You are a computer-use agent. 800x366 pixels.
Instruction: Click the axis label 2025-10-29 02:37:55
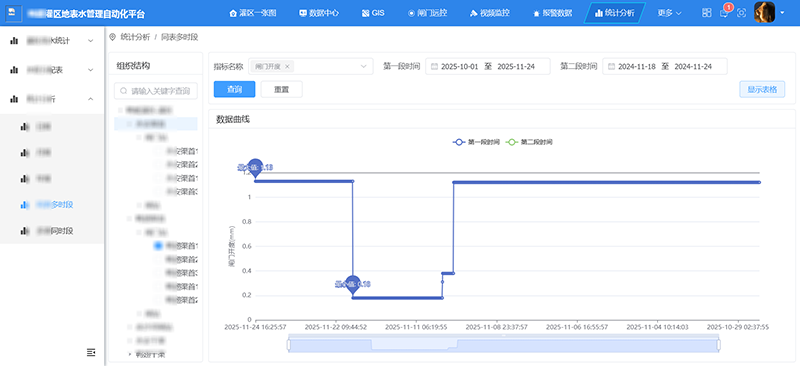pyautogui.click(x=738, y=327)
